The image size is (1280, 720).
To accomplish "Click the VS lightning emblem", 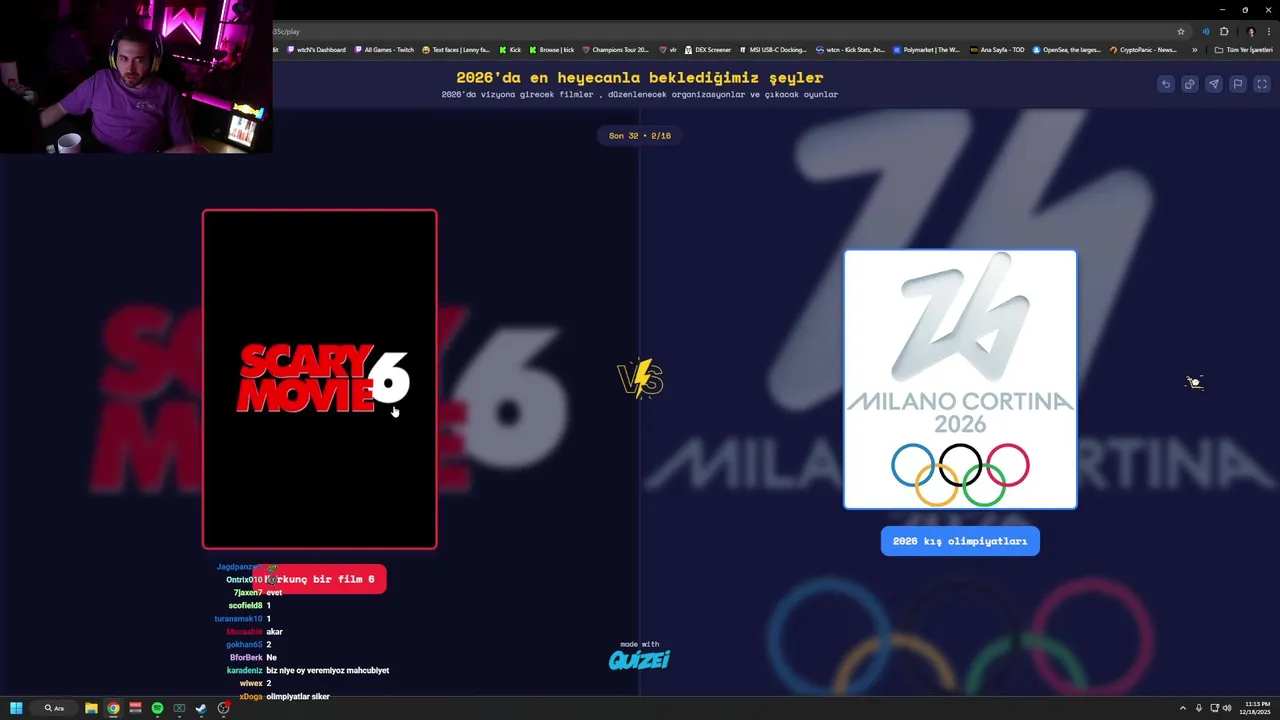I will pyautogui.click(x=640, y=379).
